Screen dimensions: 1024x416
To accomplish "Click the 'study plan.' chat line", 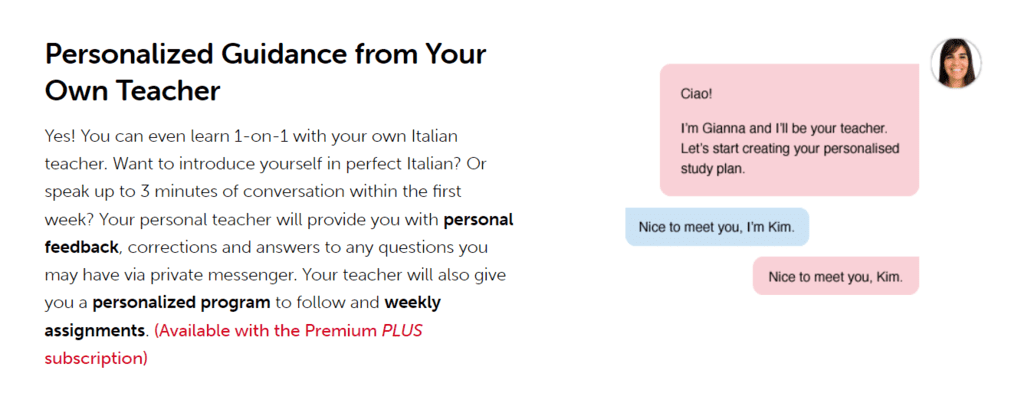I will (x=714, y=168).
